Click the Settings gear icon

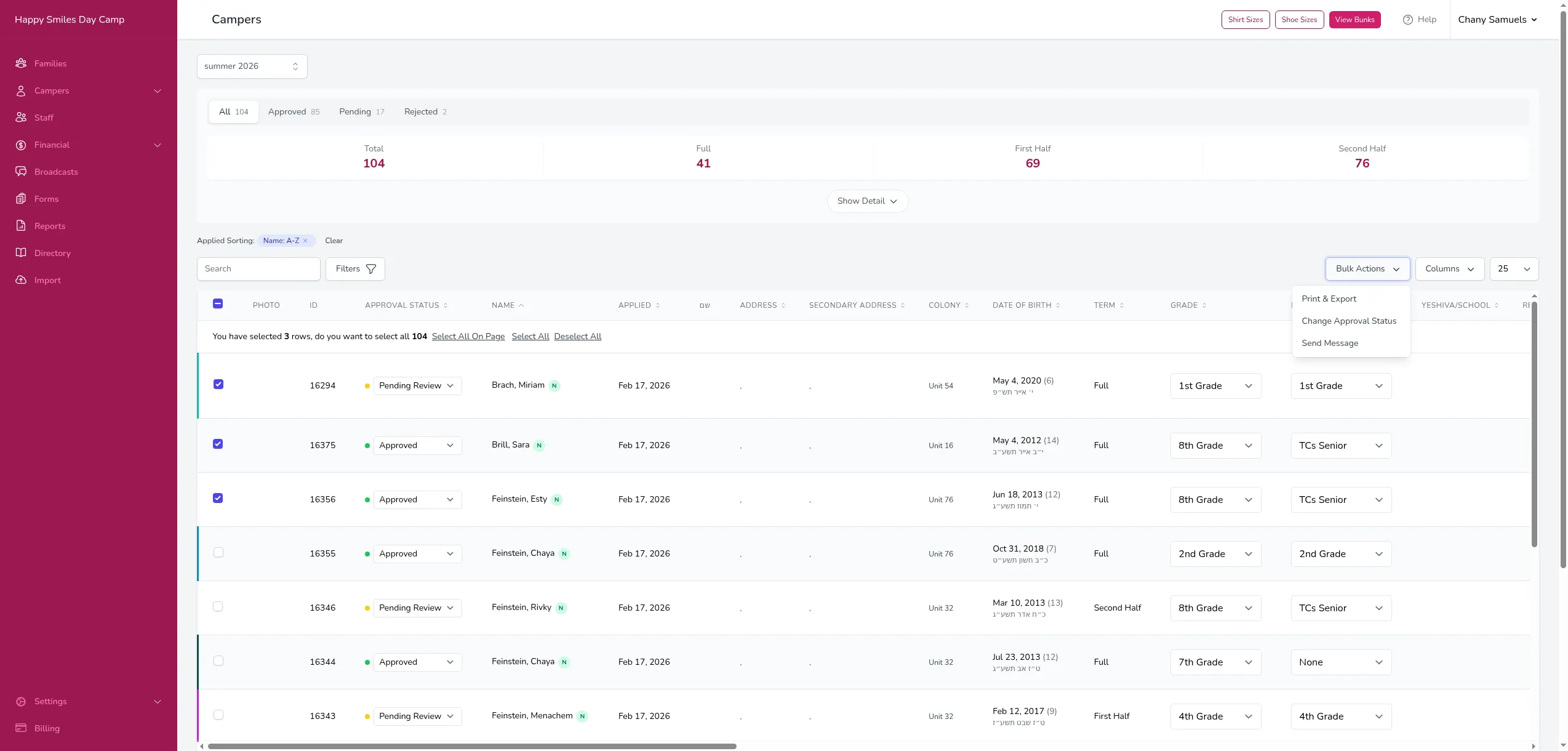tap(21, 701)
